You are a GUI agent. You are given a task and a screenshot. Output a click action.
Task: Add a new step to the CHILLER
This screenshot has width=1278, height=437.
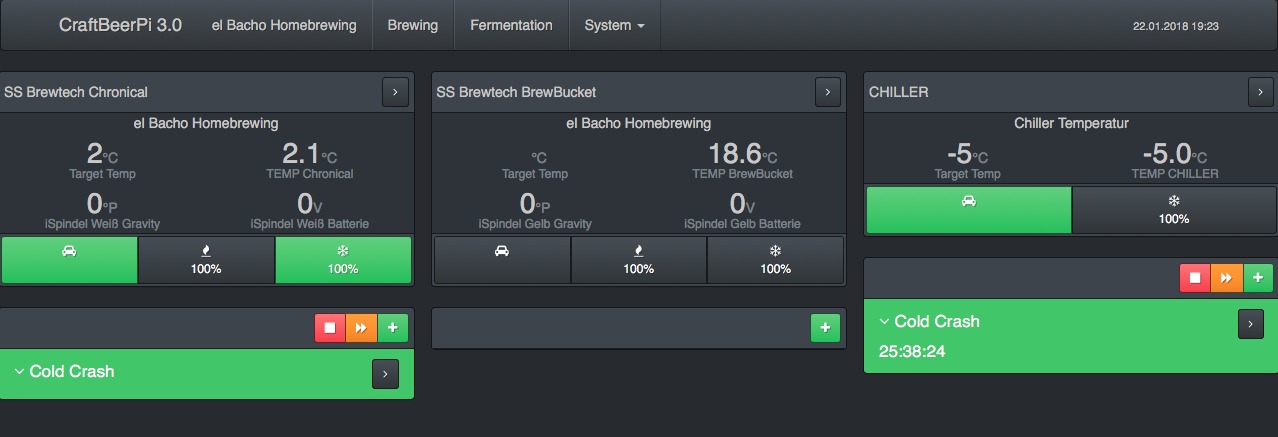coord(1257,277)
